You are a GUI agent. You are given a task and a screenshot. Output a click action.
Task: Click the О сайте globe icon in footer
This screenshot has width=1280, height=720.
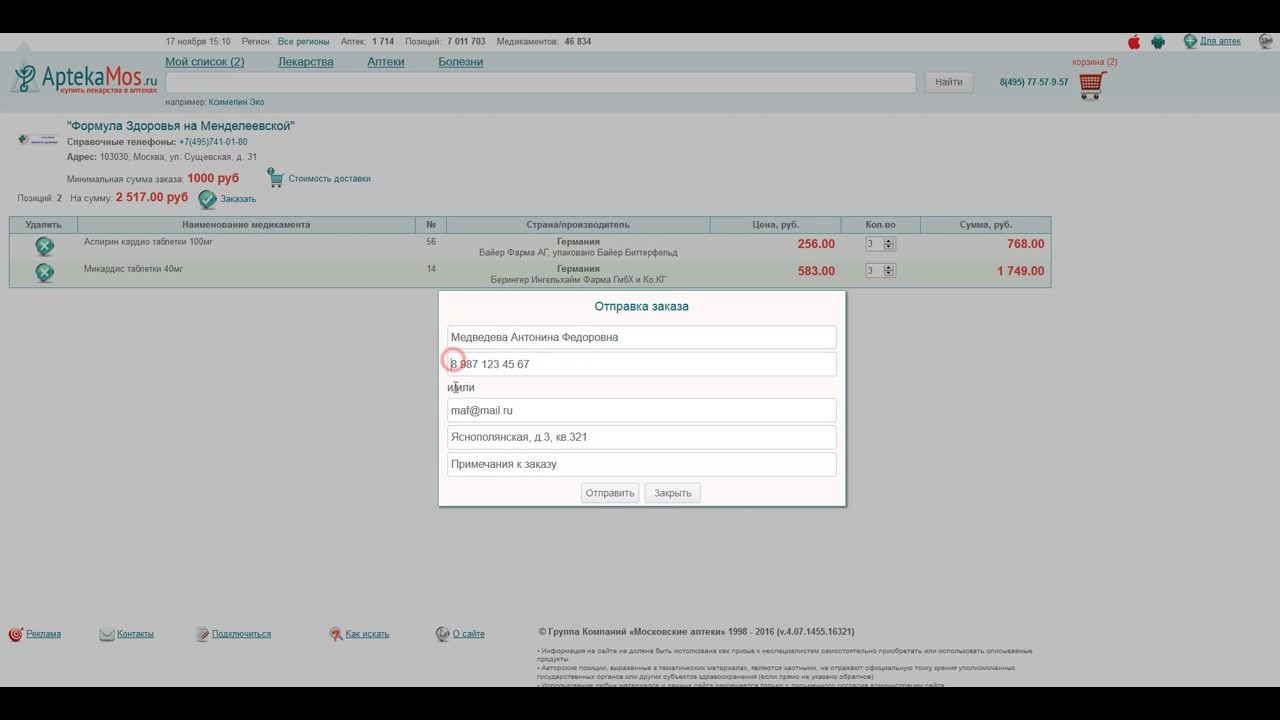(x=443, y=634)
